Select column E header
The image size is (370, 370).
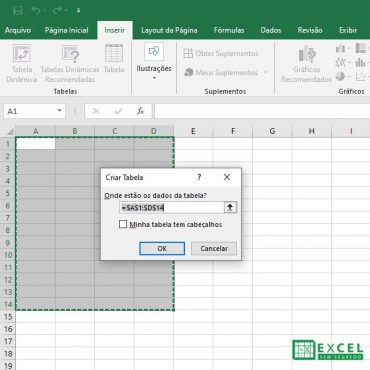coord(193,131)
